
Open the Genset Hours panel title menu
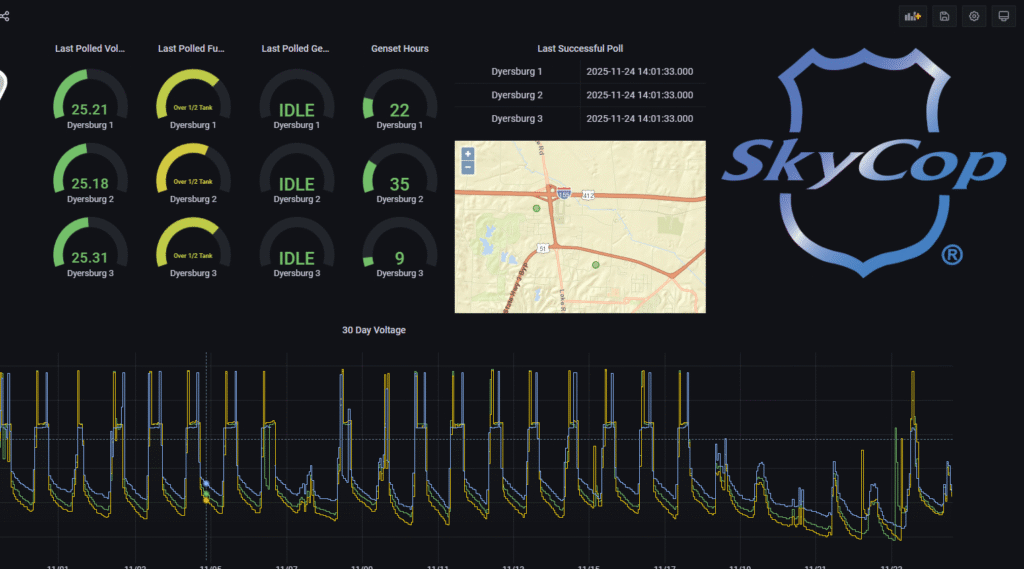[399, 48]
